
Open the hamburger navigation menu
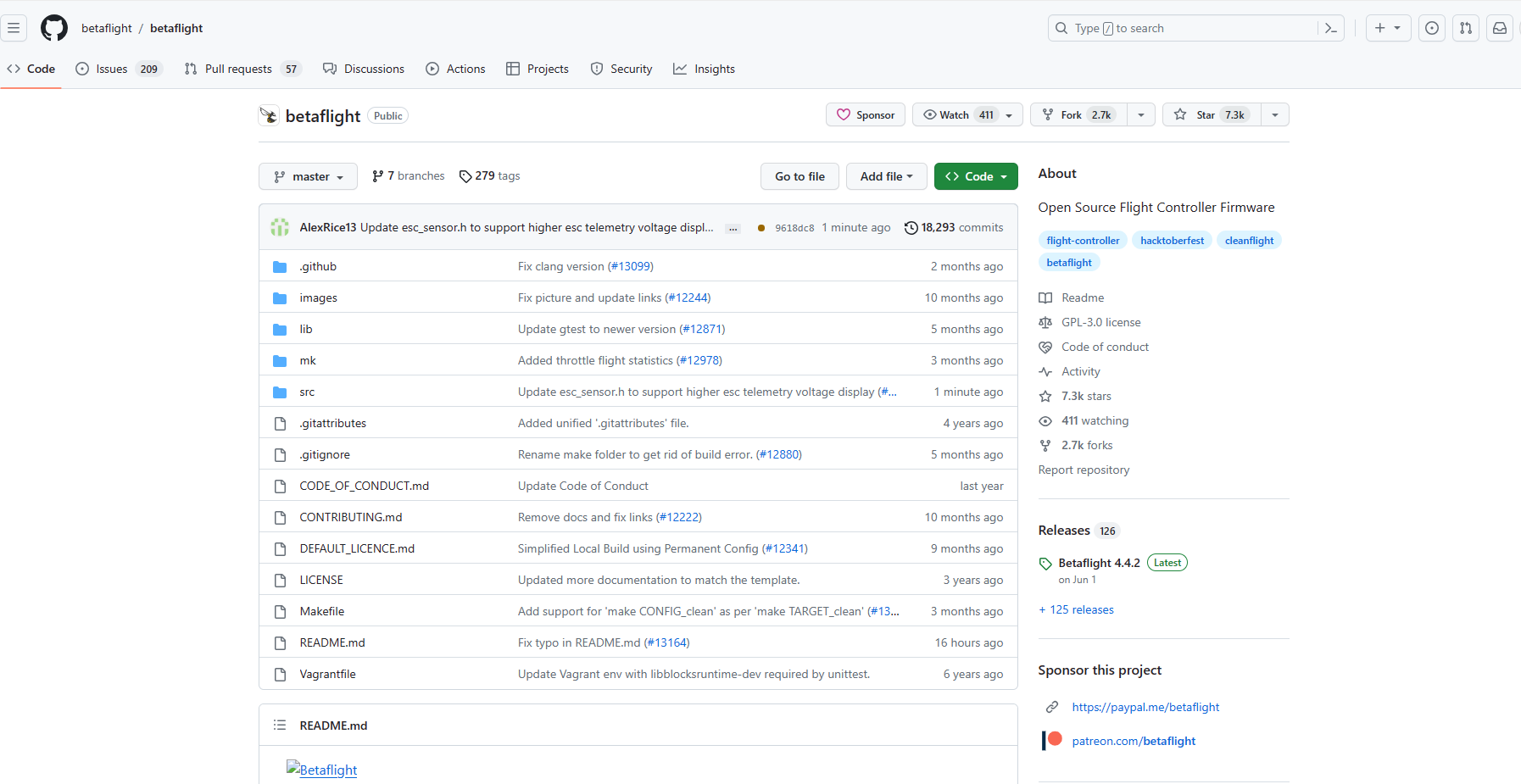coord(14,28)
